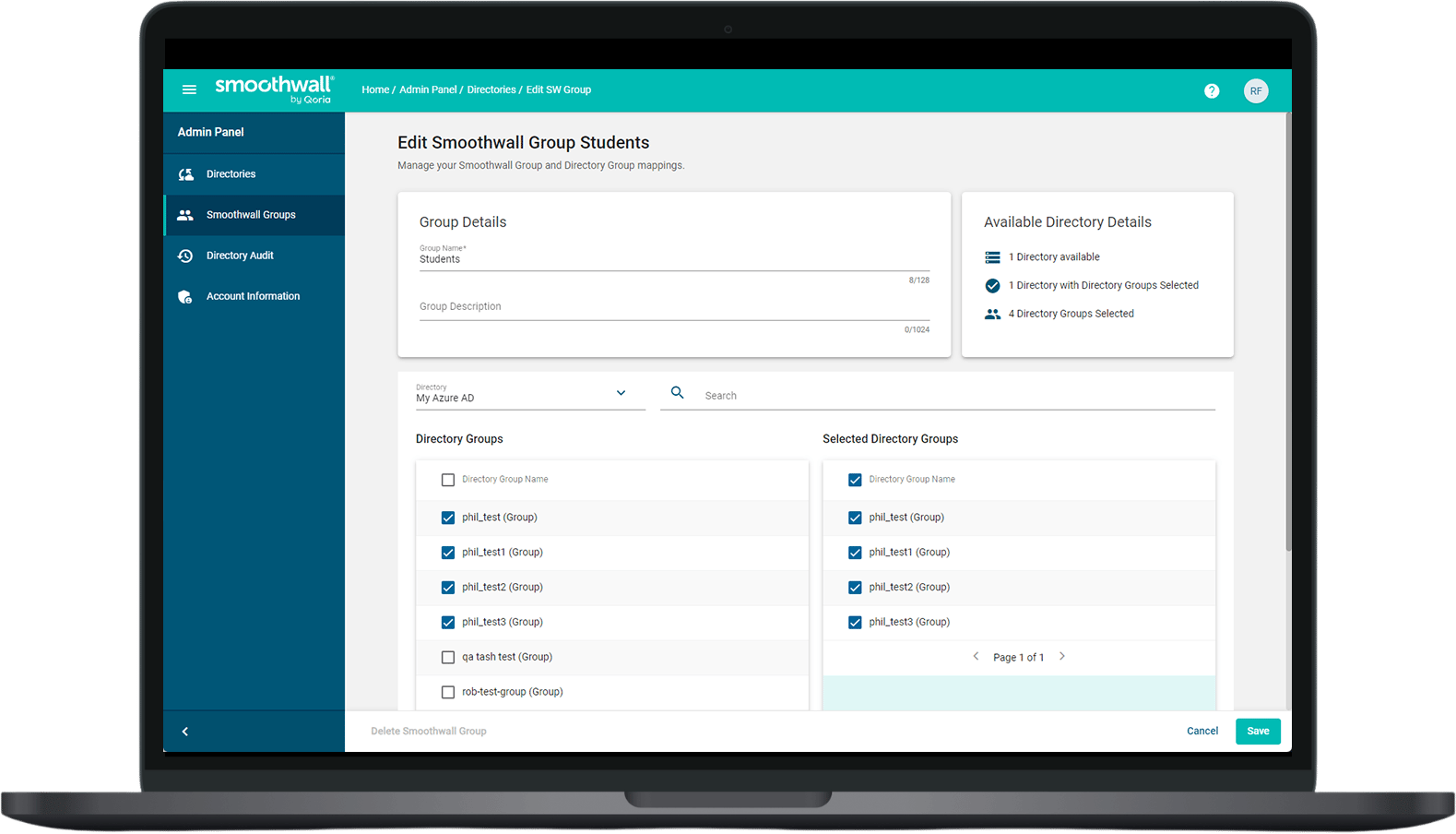Screen dimensions: 1456x834
Task: Click the search magnifier icon
Action: tap(678, 393)
